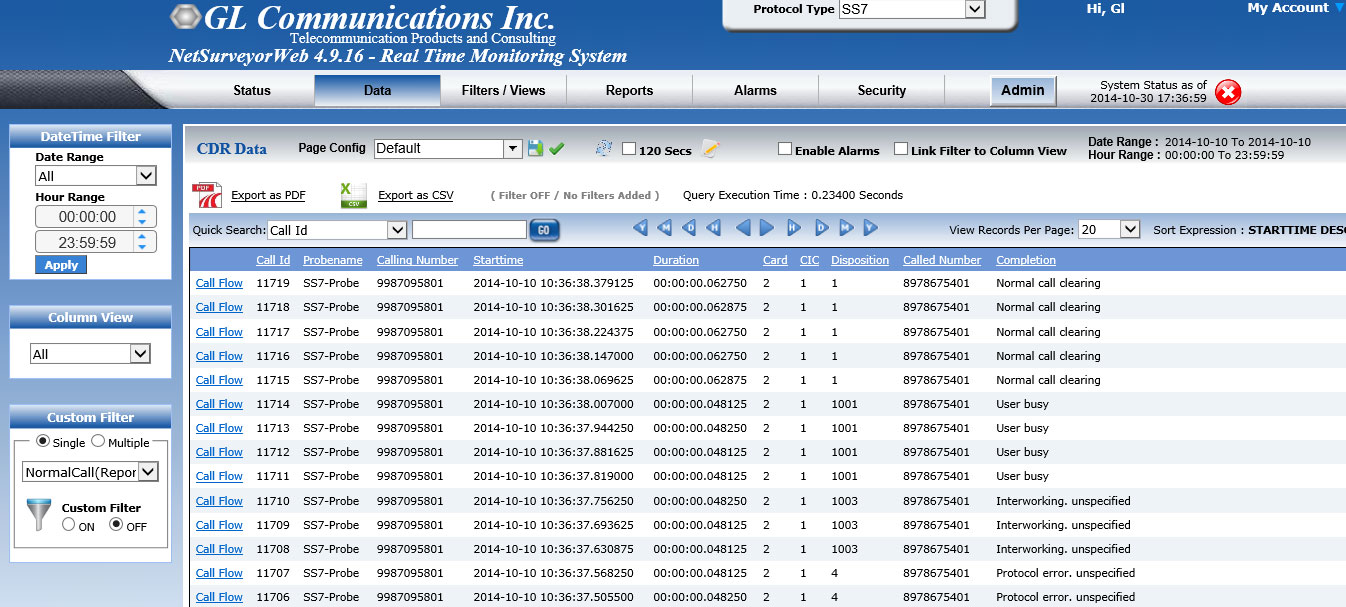The width and height of the screenshot is (1346, 607).
Task: Jump forward one day with the right D arrow
Action: (x=821, y=229)
